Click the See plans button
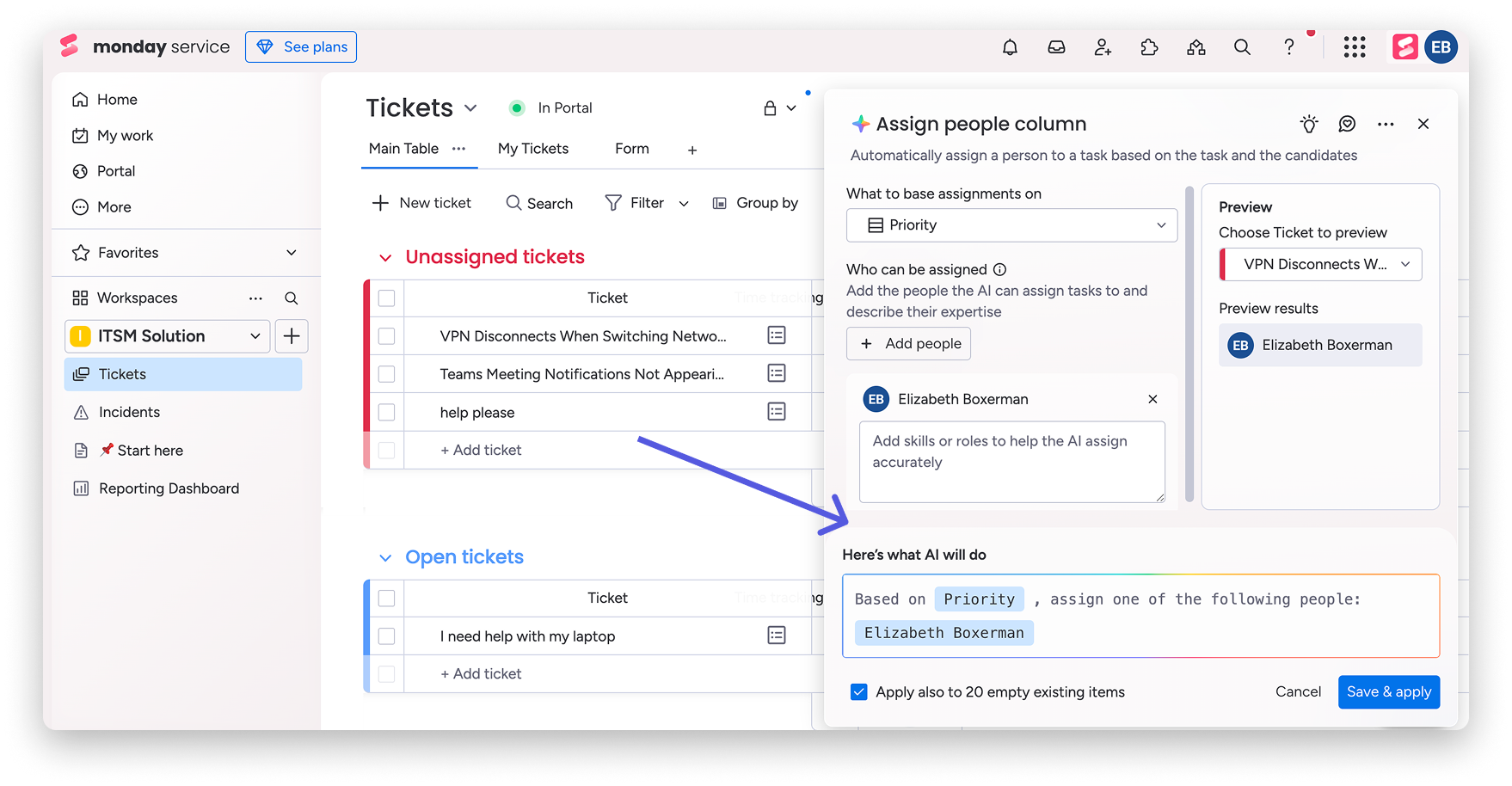The image size is (1512, 786). click(x=300, y=46)
